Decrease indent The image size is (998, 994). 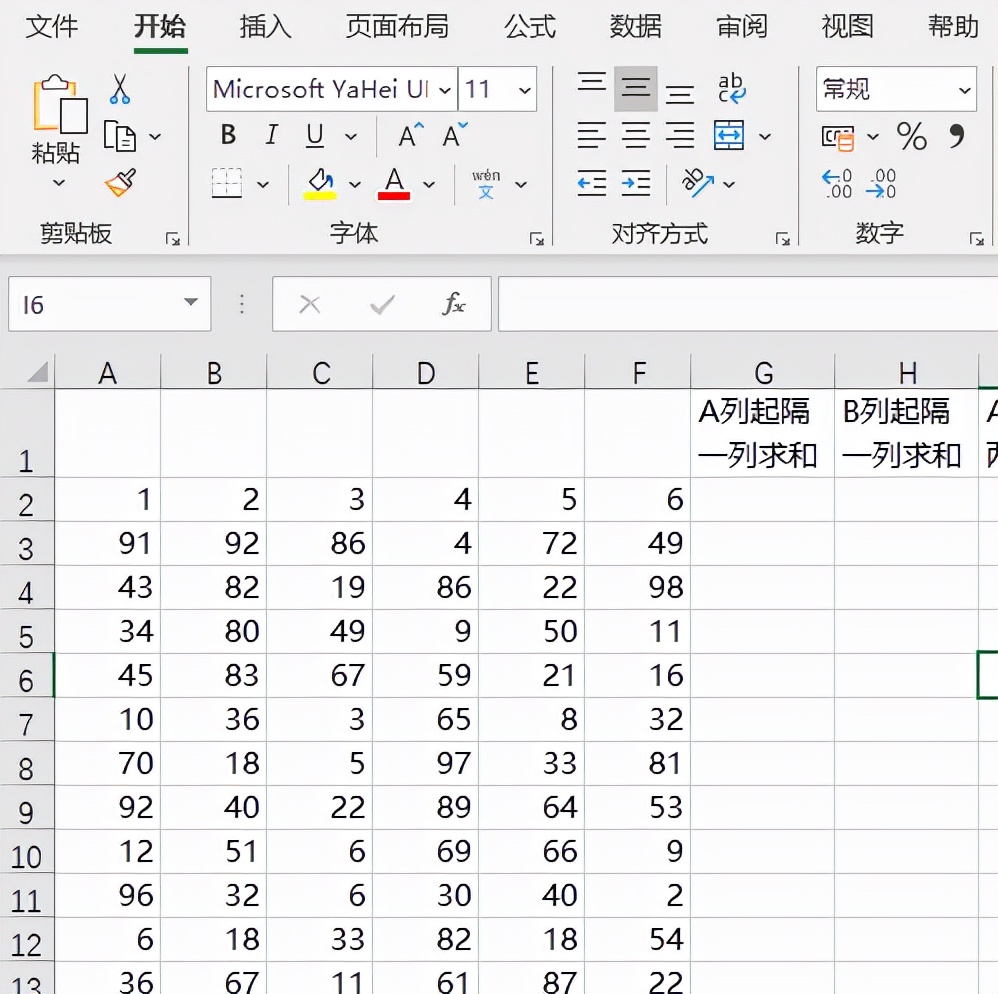pos(591,184)
